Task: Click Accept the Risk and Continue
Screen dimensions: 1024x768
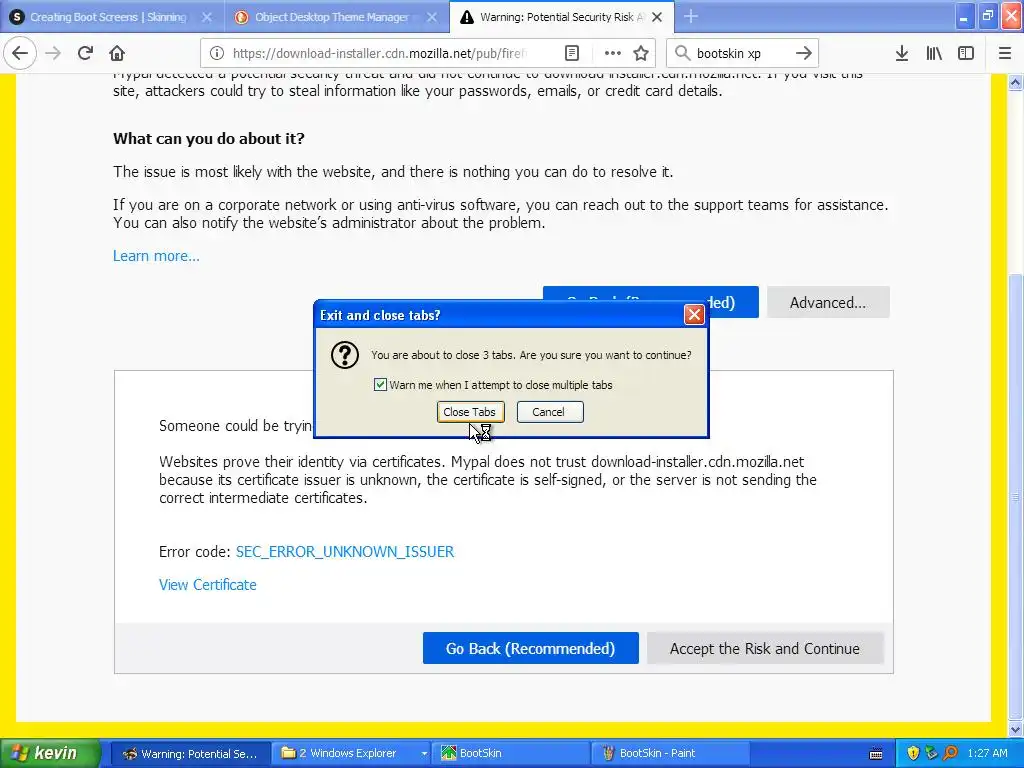Action: [x=765, y=648]
